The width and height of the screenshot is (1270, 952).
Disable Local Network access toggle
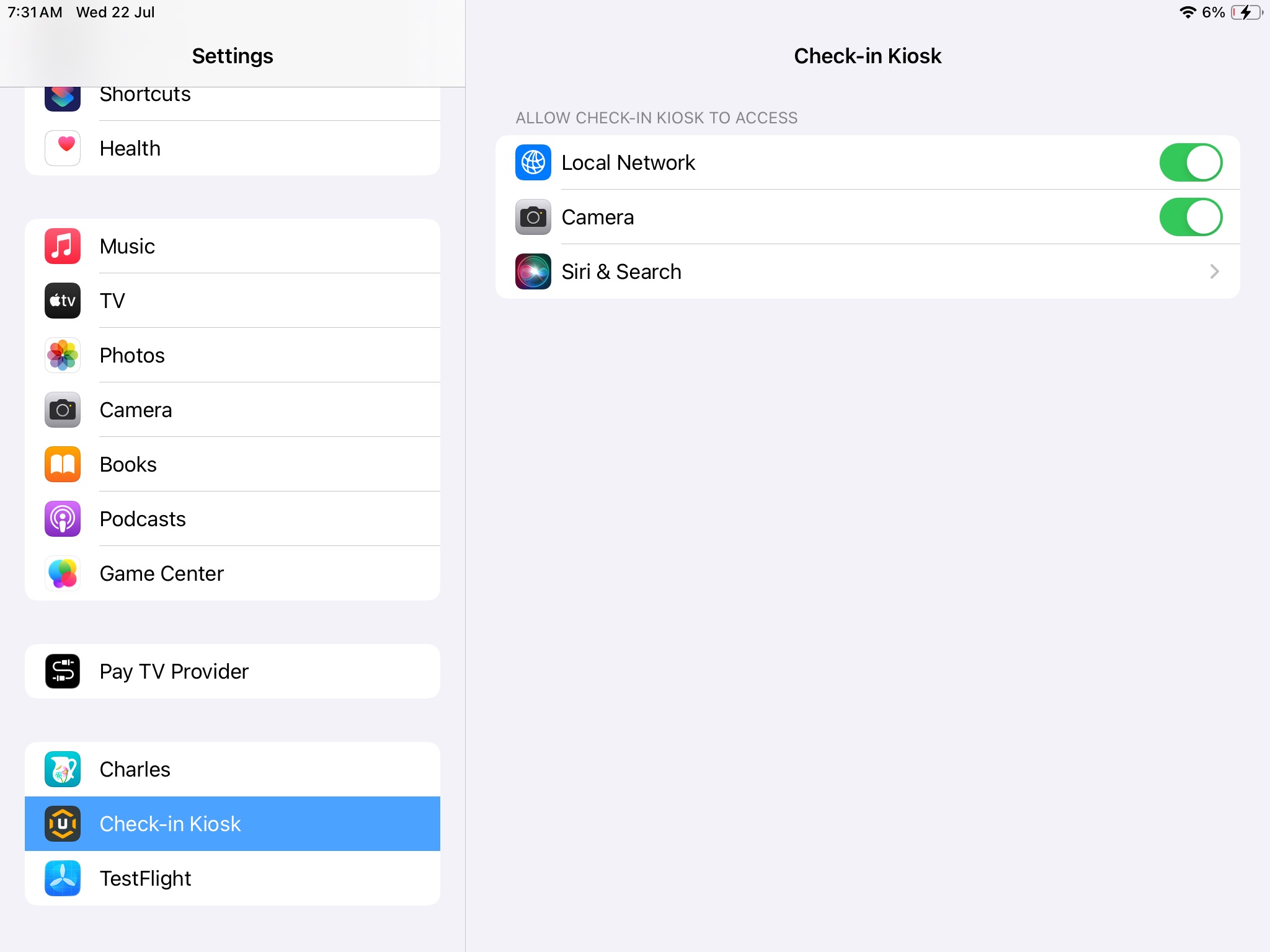tap(1191, 162)
